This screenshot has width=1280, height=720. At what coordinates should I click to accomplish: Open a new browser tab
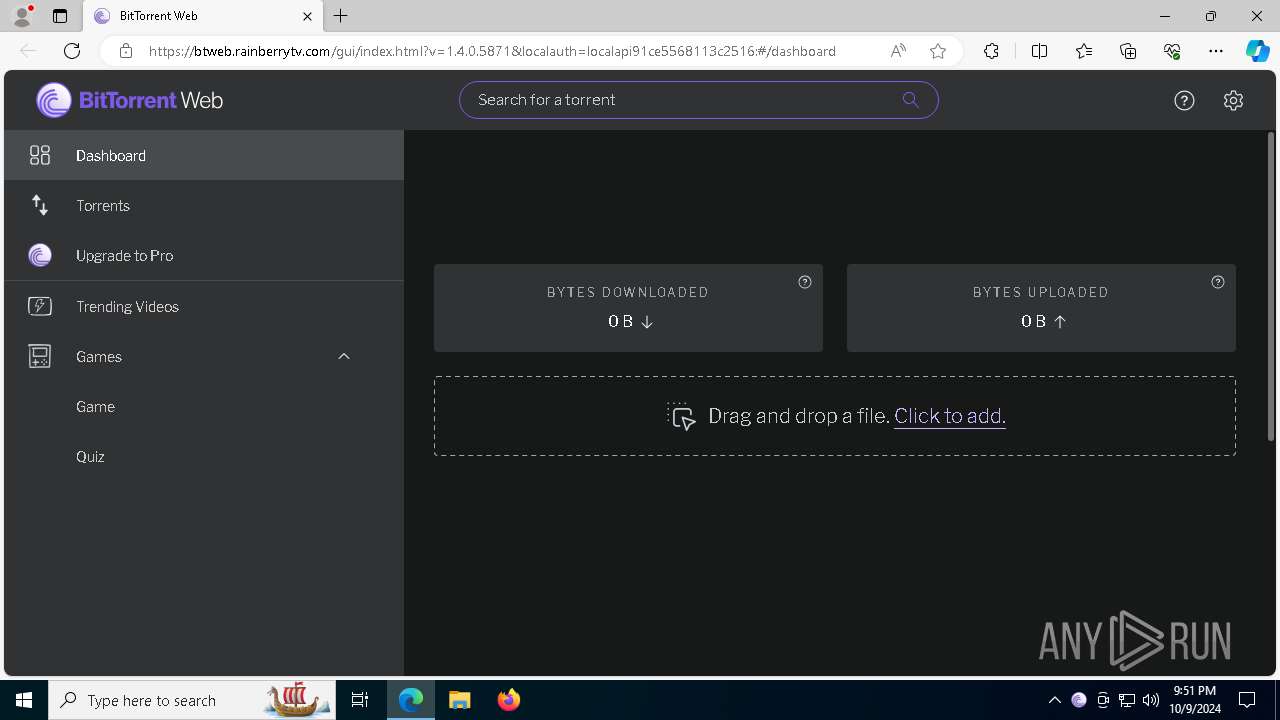coord(341,16)
